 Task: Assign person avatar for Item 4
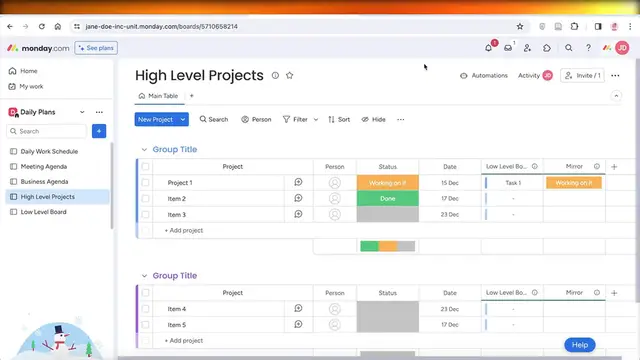point(335,309)
